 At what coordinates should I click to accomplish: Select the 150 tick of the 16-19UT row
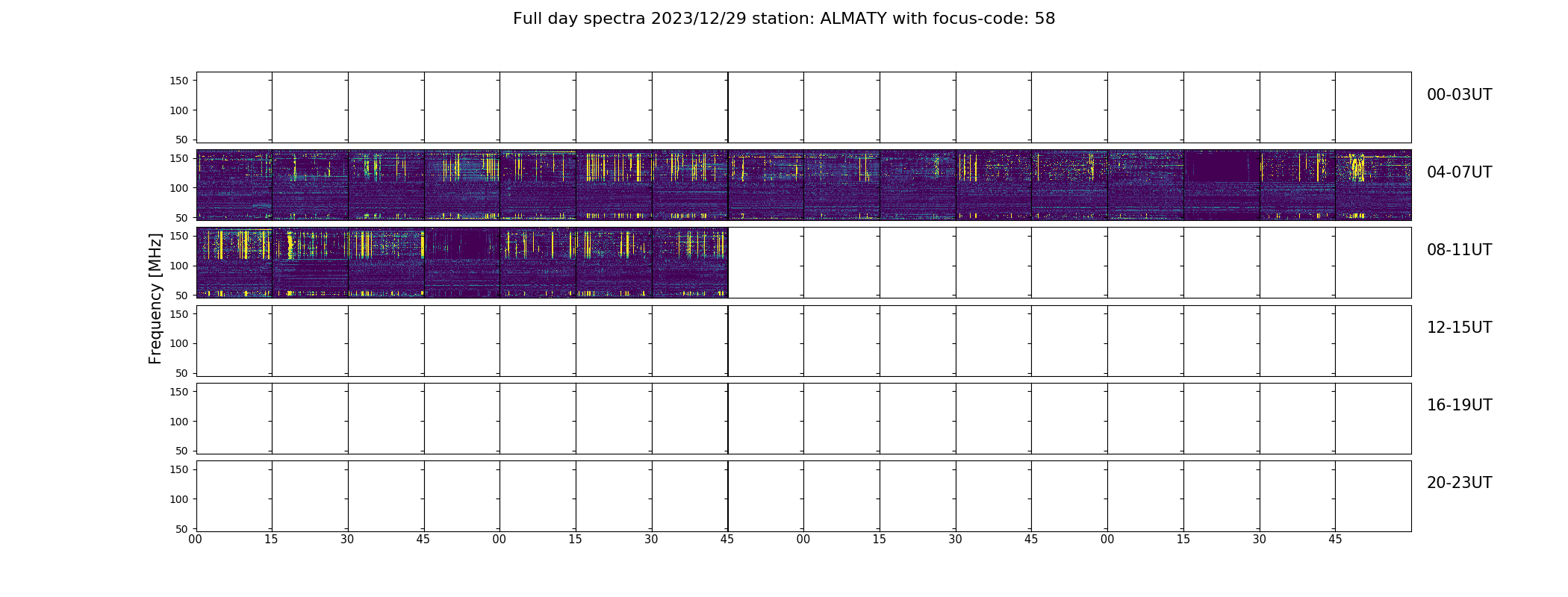[x=179, y=392]
